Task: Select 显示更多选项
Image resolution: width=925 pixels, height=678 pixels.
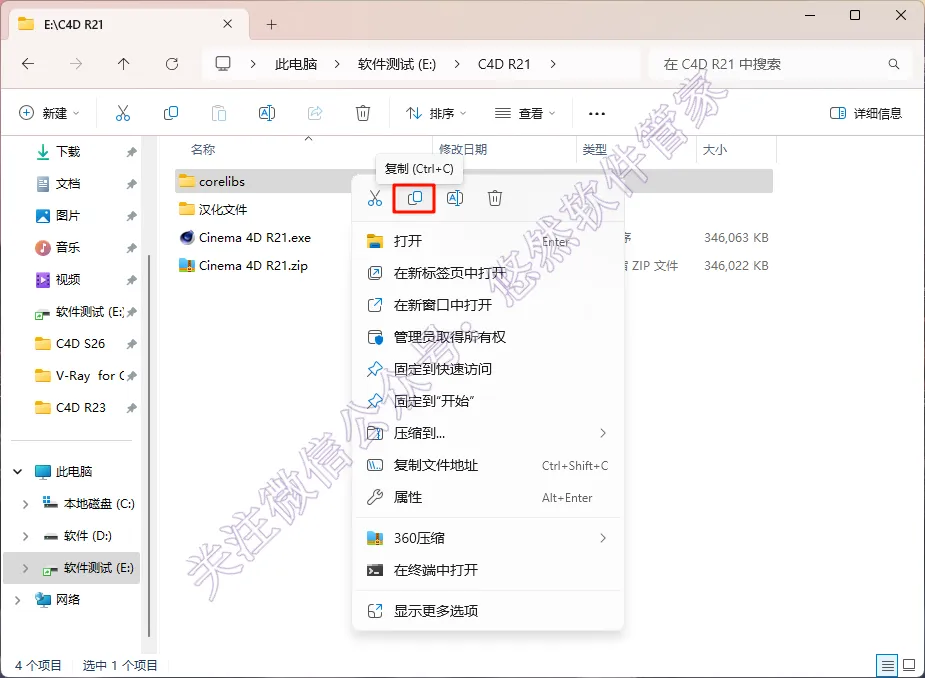Action: click(487, 611)
